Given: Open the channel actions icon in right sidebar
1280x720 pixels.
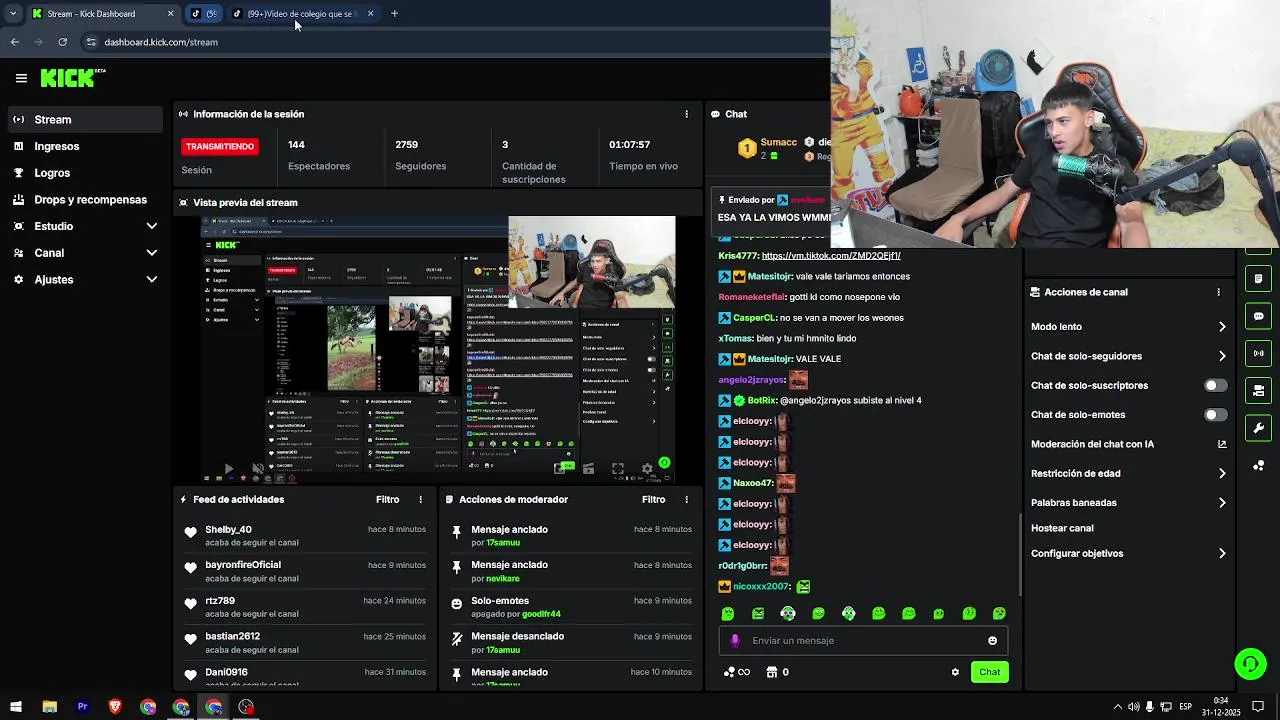Looking at the screenshot, I should [x=1258, y=390].
